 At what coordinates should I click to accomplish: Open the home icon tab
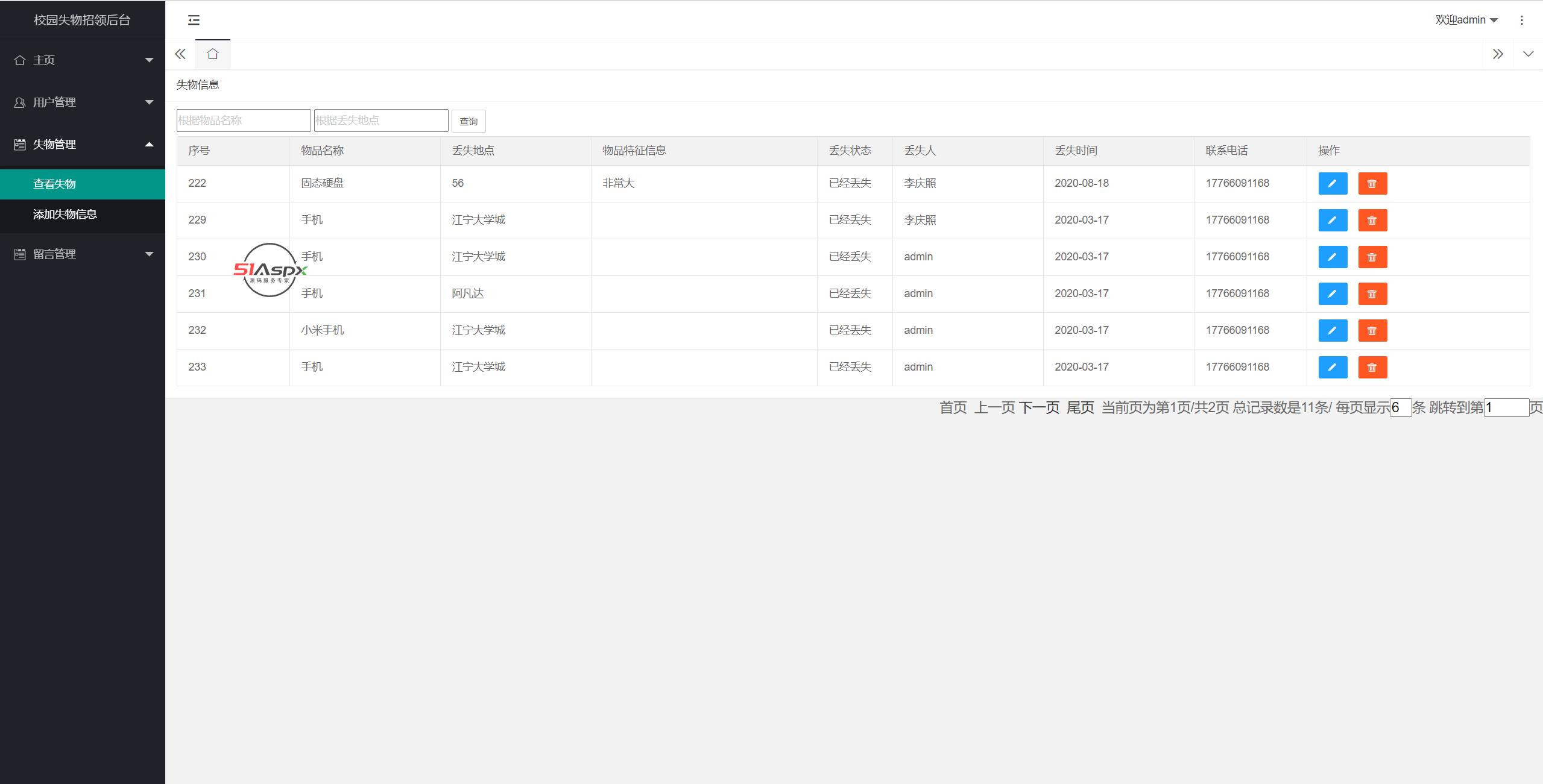(212, 54)
